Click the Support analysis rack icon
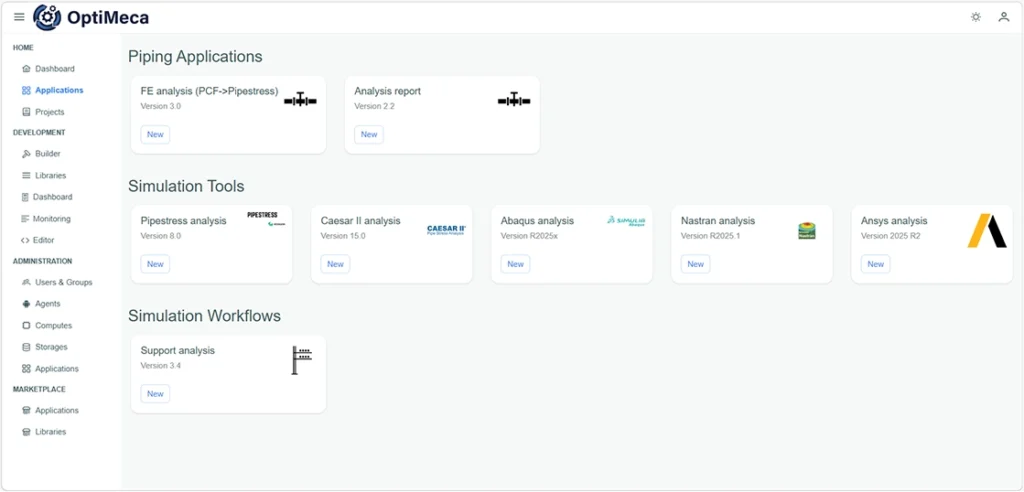This screenshot has height=492, width=1024. click(x=301, y=360)
